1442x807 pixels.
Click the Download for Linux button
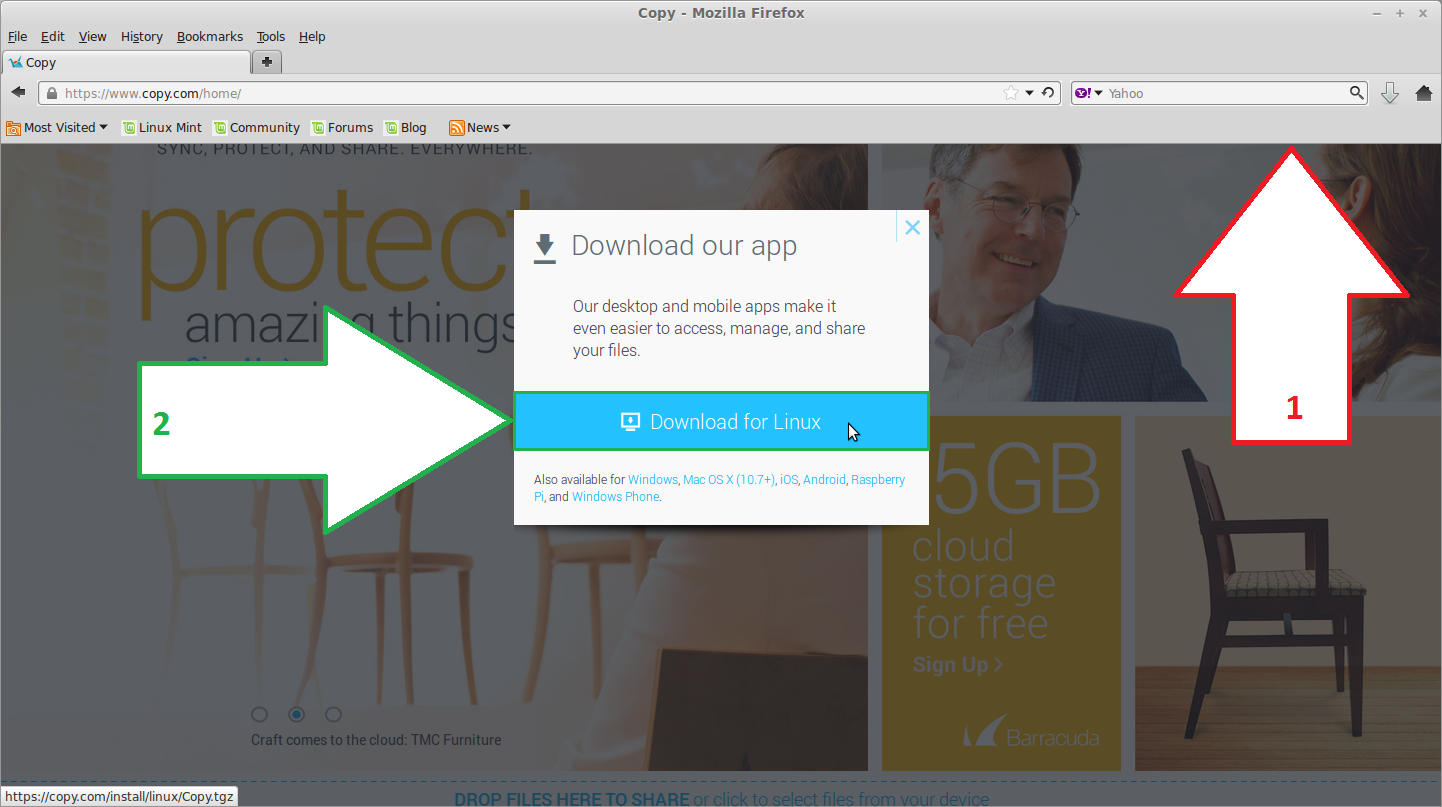coord(721,421)
